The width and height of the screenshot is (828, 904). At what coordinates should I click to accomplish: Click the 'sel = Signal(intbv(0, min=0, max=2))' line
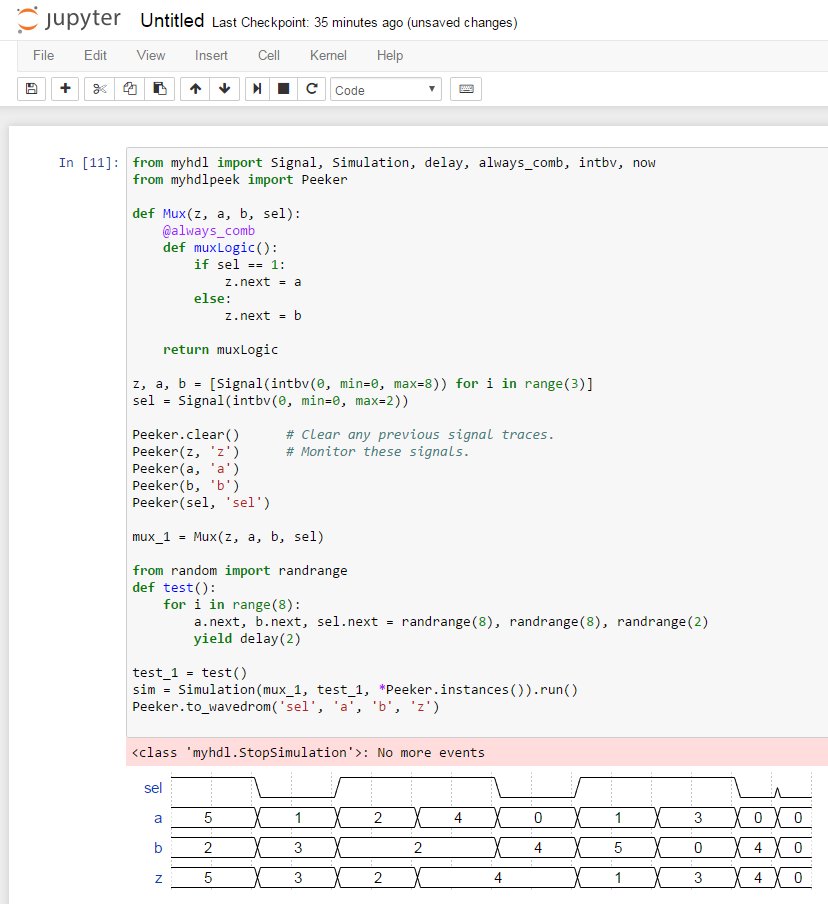[270, 400]
